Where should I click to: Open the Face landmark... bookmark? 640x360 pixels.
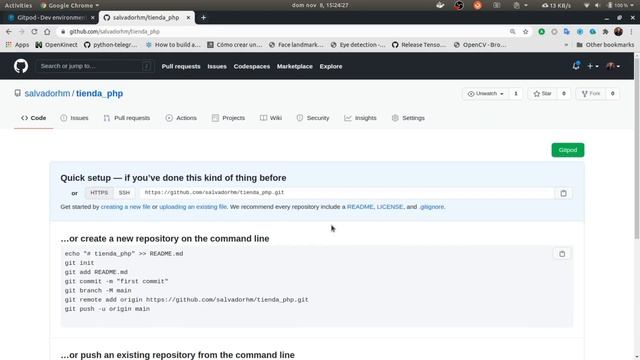click(296, 45)
